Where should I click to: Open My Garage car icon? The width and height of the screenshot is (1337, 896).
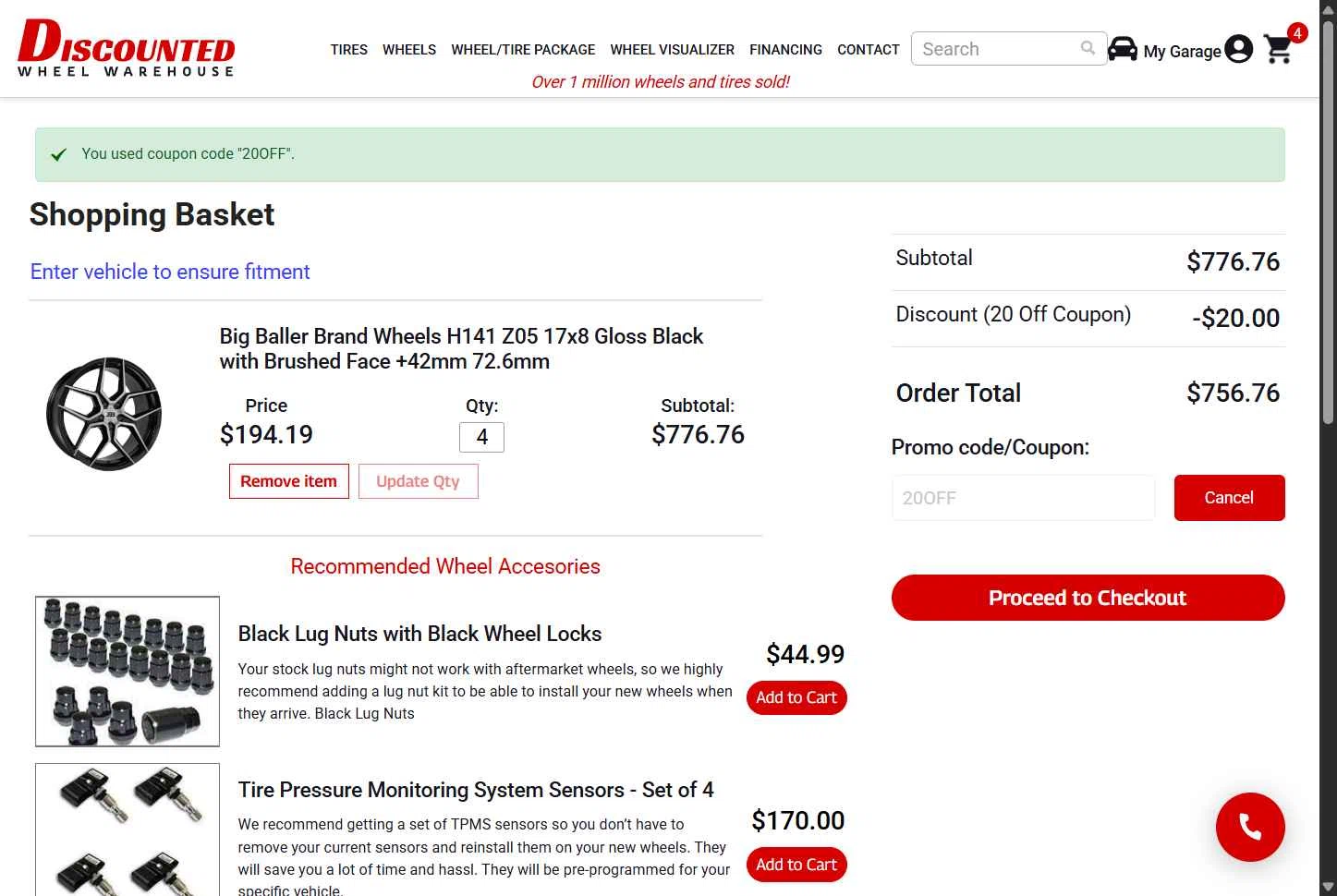coord(1123,49)
